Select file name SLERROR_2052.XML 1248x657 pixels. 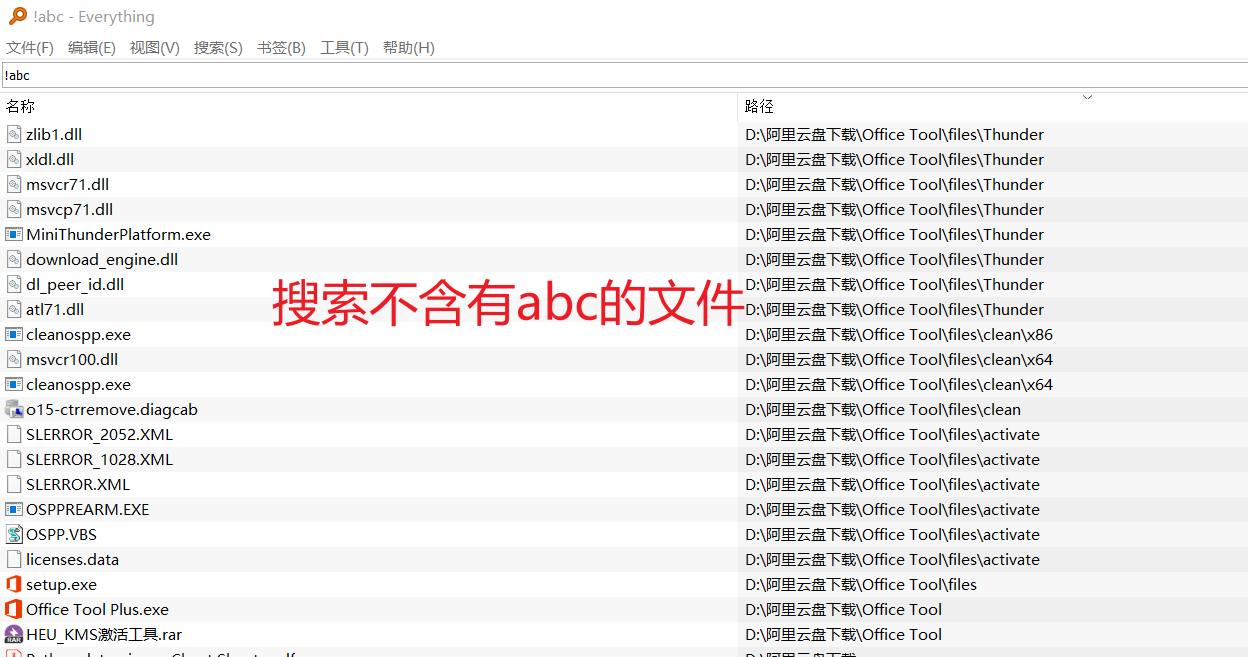99,434
